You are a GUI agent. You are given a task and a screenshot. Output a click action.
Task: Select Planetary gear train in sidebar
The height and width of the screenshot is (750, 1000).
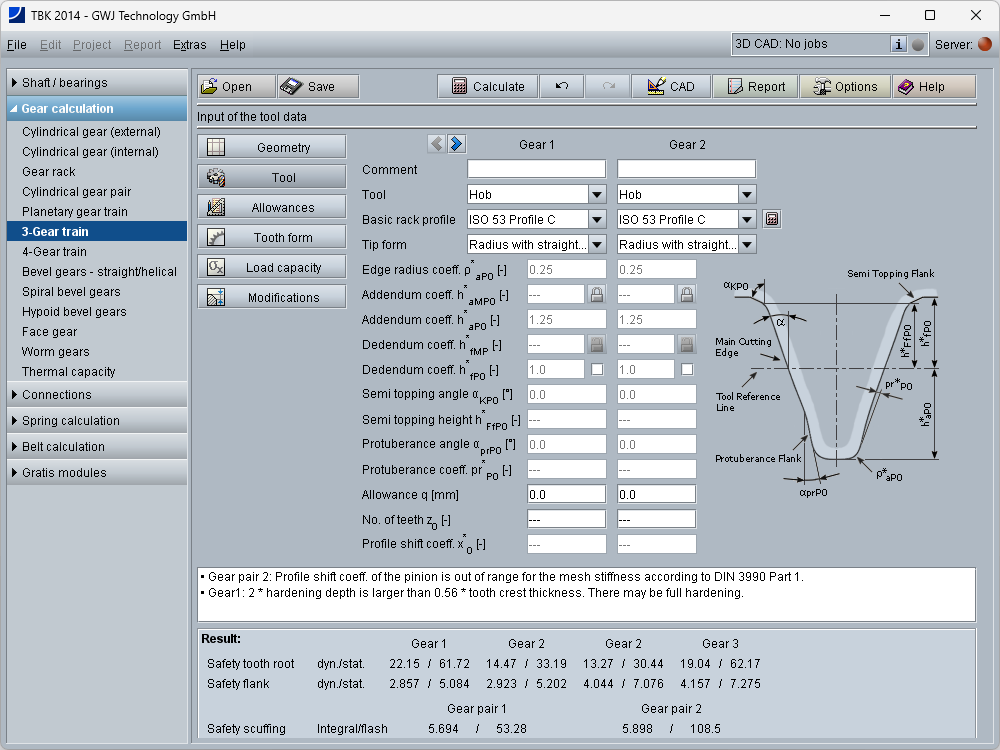[x=76, y=212]
